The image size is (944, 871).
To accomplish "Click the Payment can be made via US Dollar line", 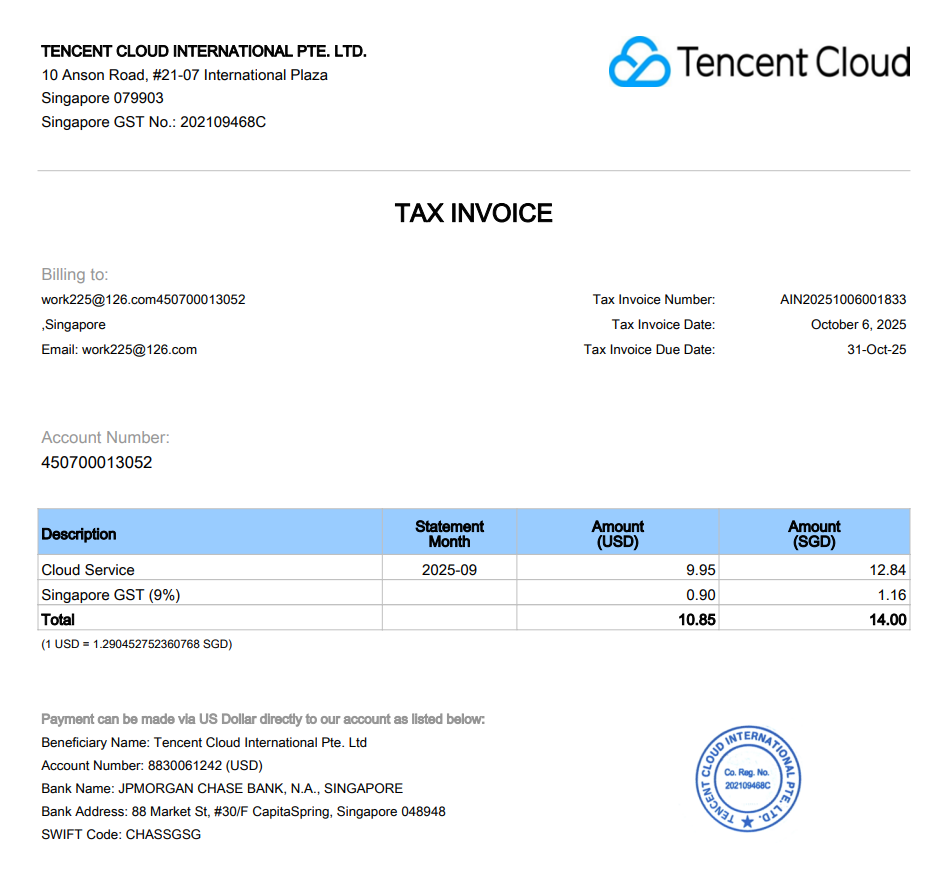I will coord(263,719).
